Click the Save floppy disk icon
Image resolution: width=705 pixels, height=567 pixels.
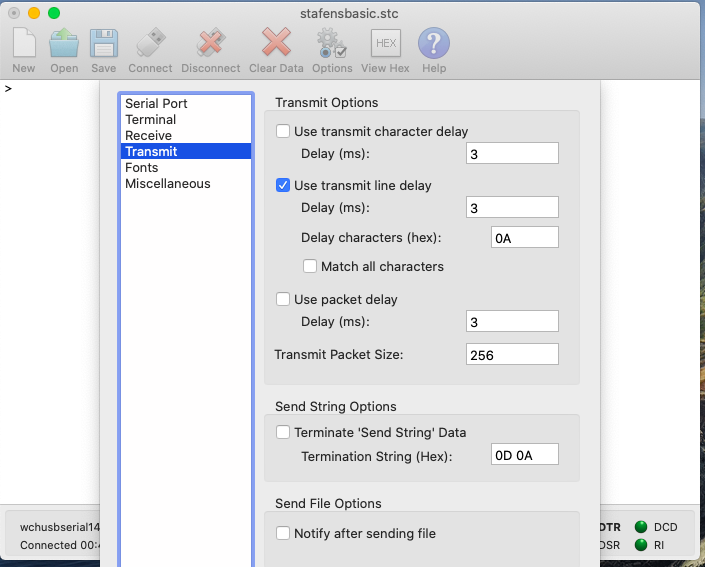click(104, 44)
